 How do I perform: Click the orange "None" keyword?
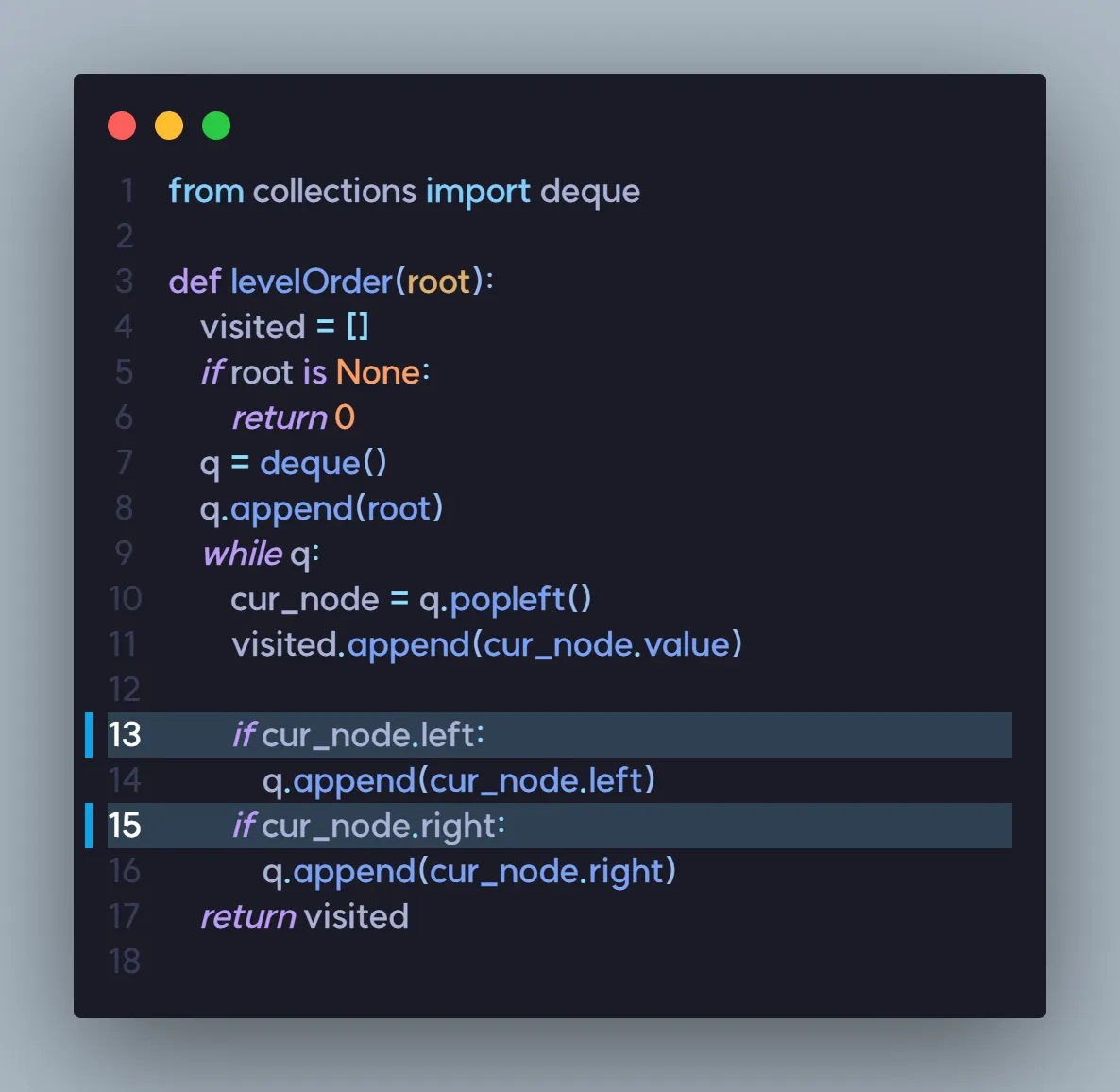tap(378, 372)
